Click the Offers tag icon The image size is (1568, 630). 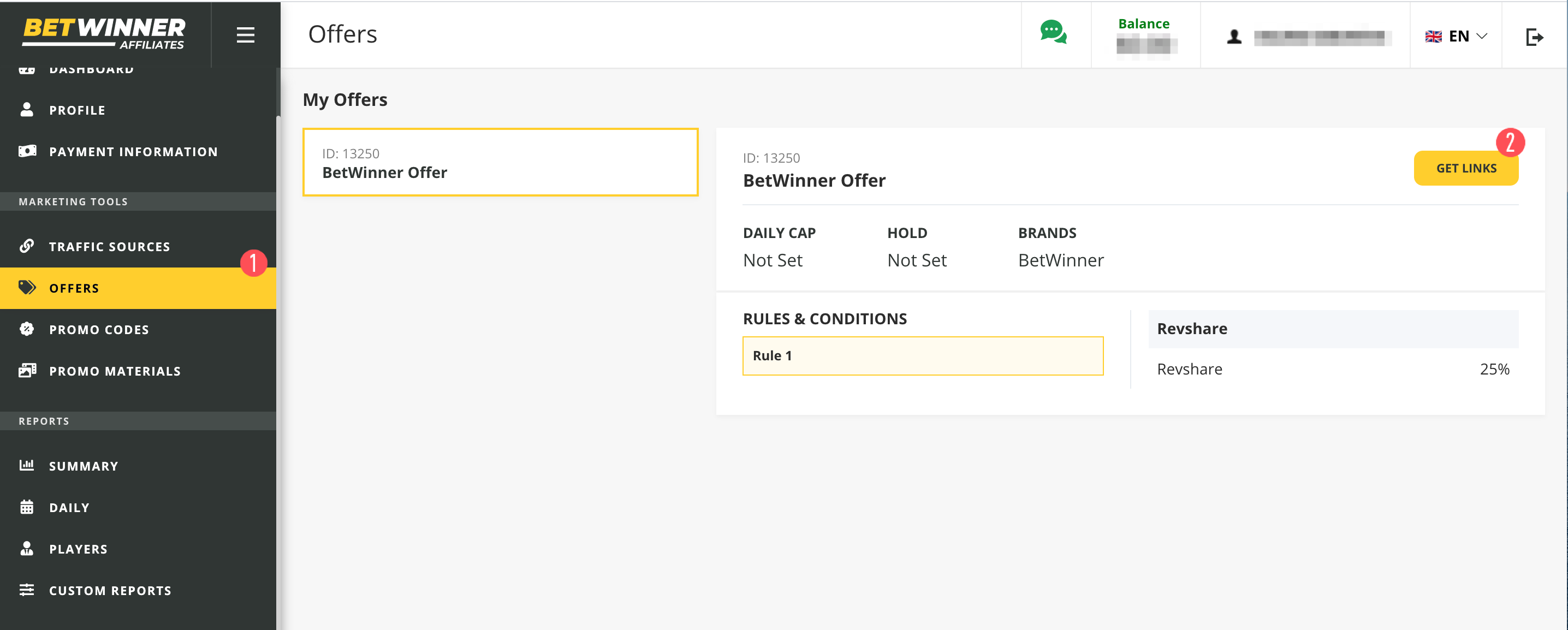(x=27, y=287)
